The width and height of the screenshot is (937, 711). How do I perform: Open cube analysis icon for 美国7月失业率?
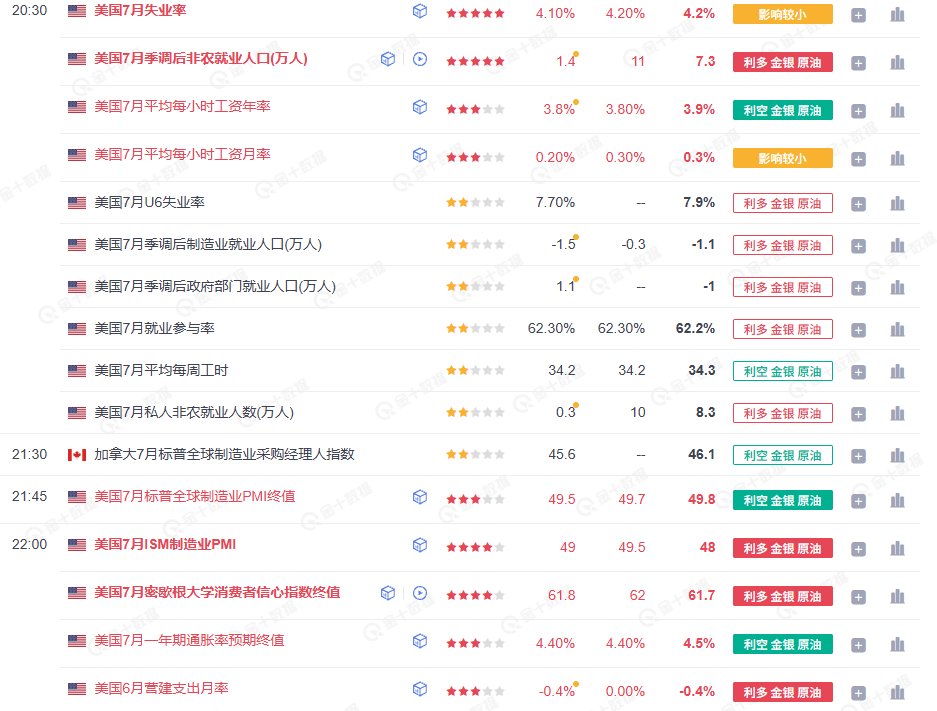pos(420,11)
